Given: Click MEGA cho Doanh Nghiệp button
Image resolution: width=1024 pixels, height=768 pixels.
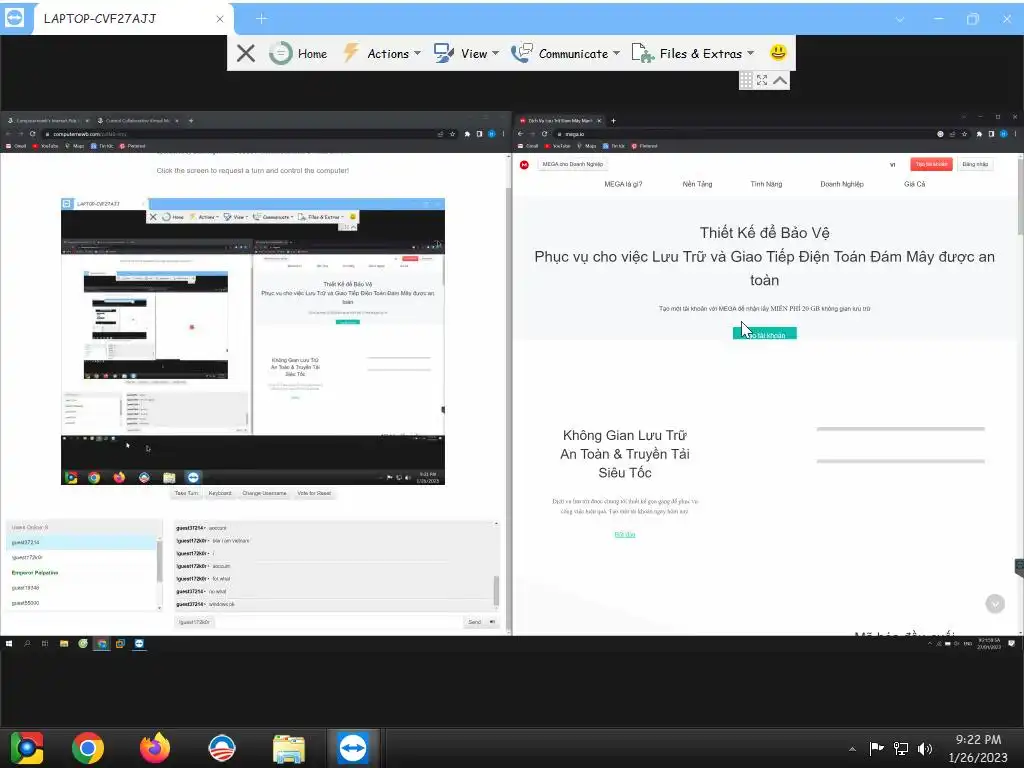Looking at the screenshot, I should tap(573, 165).
